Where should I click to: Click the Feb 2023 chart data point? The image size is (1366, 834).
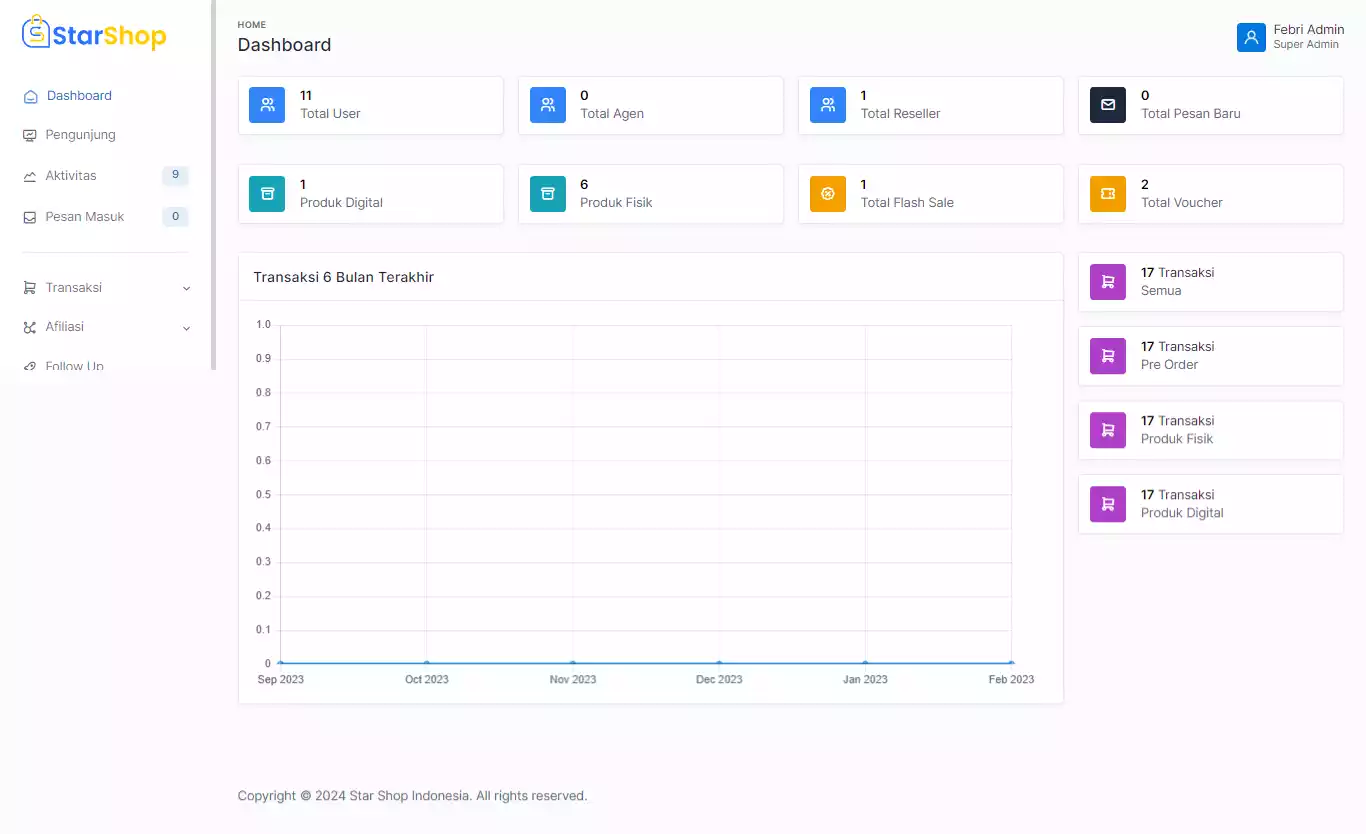[1011, 663]
